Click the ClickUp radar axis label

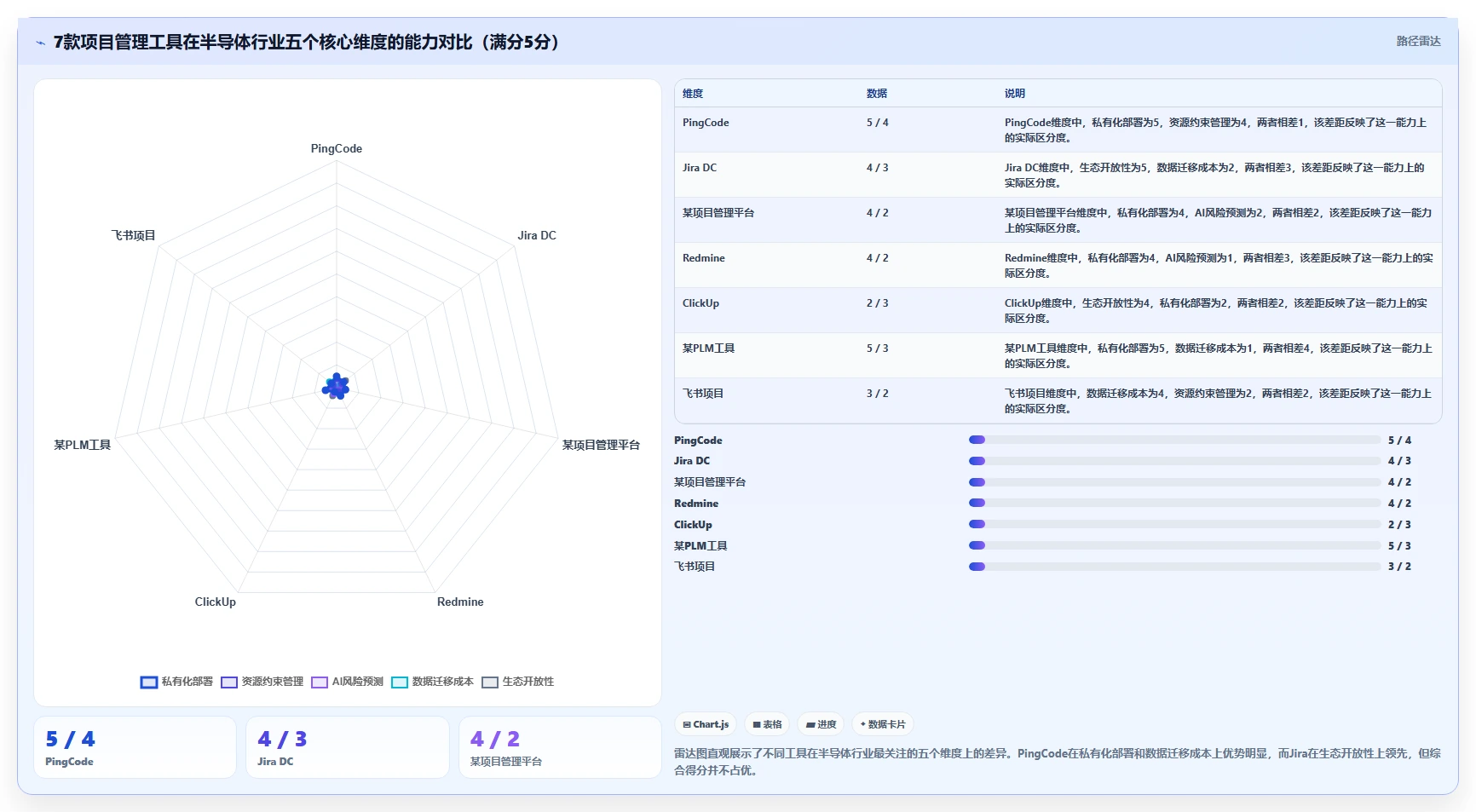(216, 602)
